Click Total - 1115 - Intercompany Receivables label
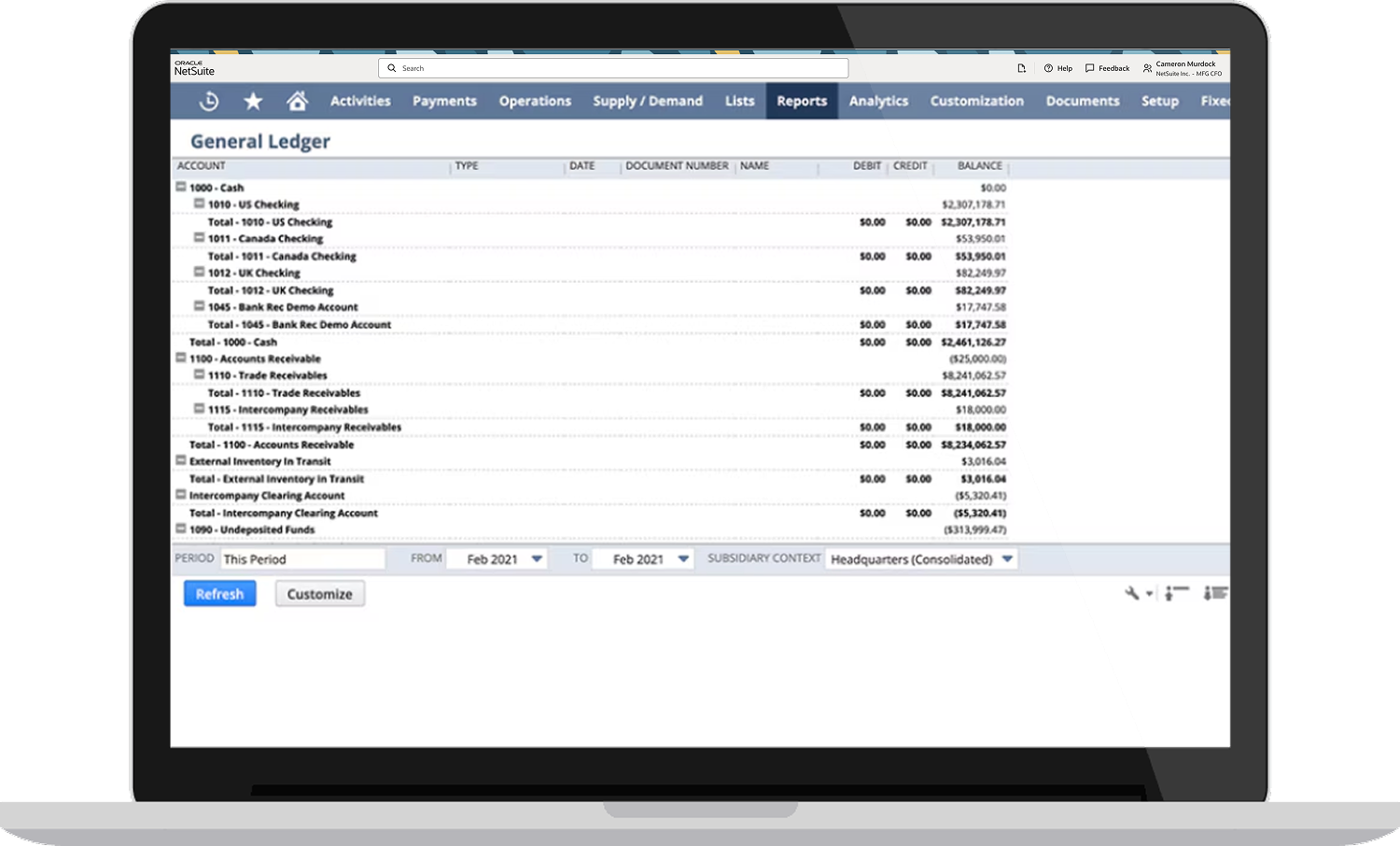 304,427
